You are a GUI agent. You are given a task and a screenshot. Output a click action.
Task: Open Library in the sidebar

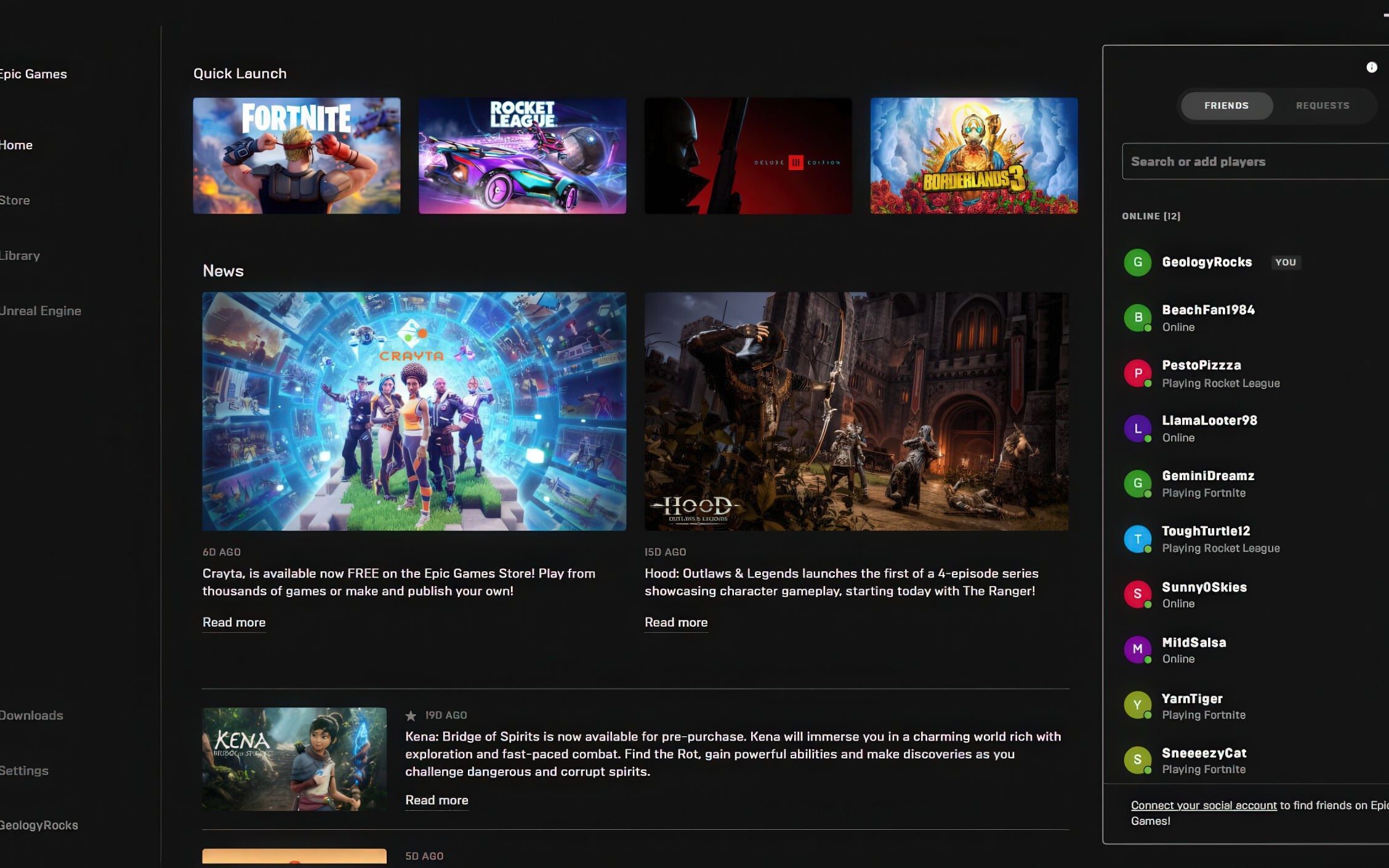point(20,256)
